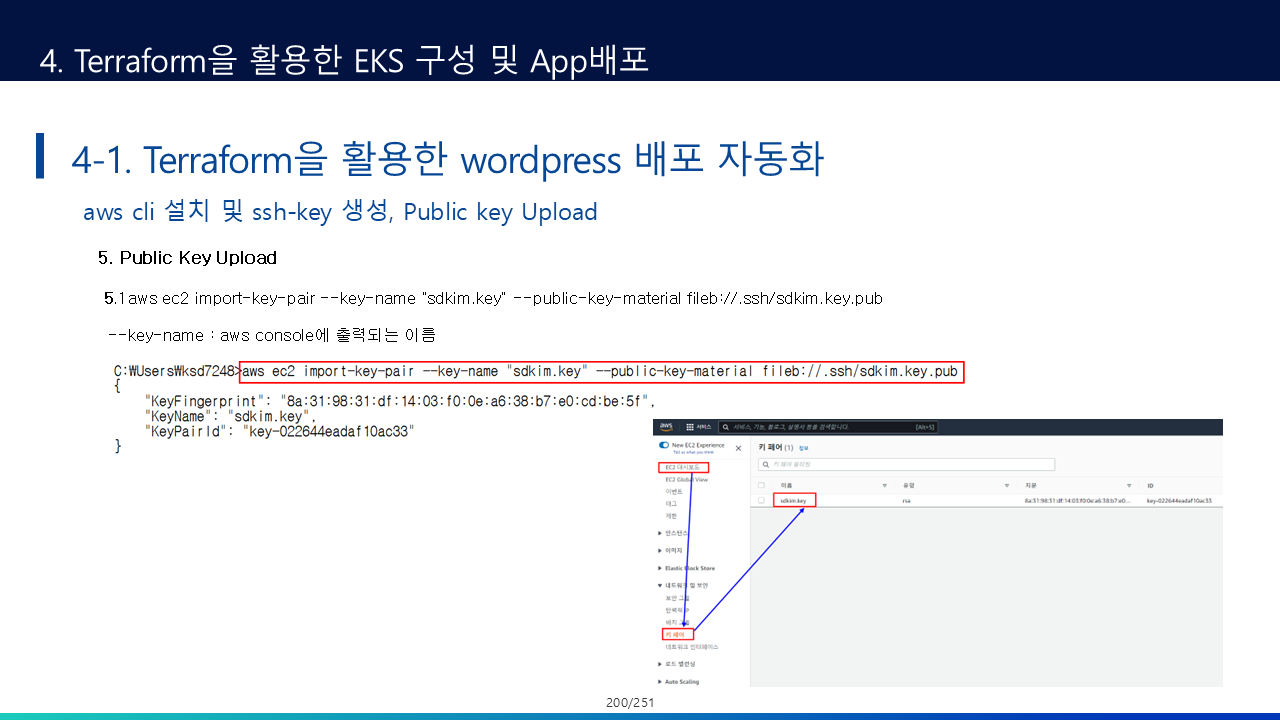
Task: Click the slide page number 200/251
Action: 630,703
